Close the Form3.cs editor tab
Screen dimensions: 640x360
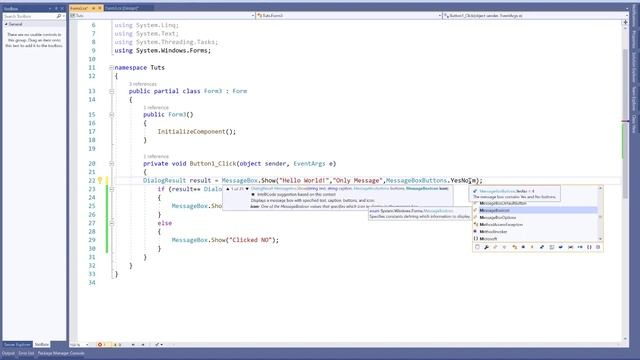(x=100, y=8)
